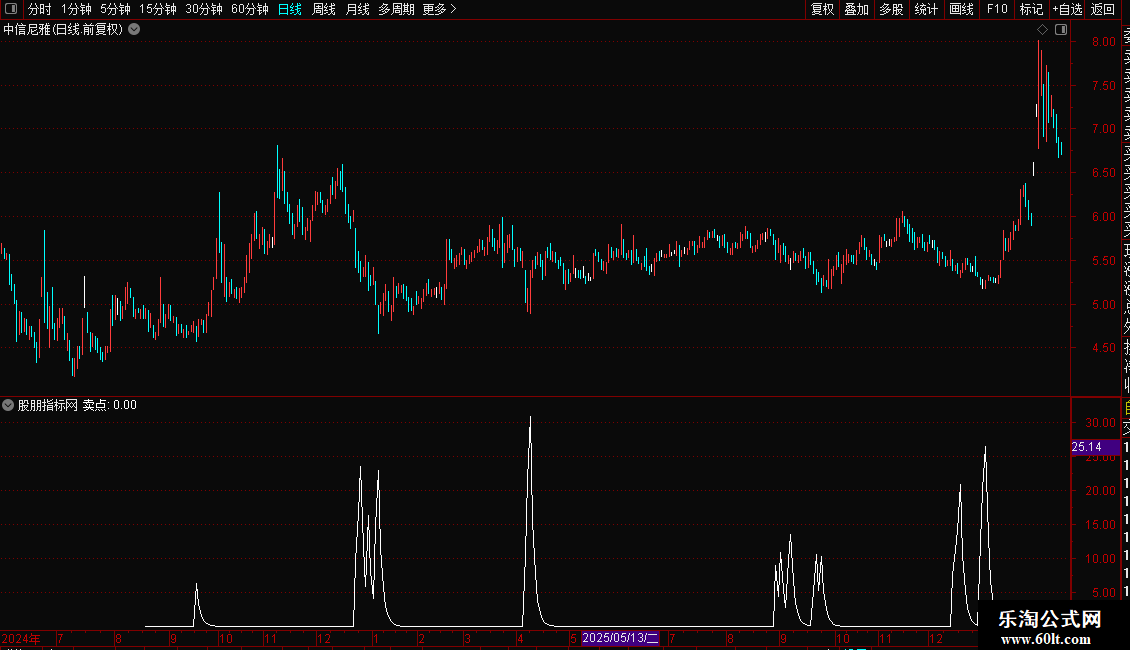Click the 标记 mark button

pyautogui.click(x=1031, y=9)
